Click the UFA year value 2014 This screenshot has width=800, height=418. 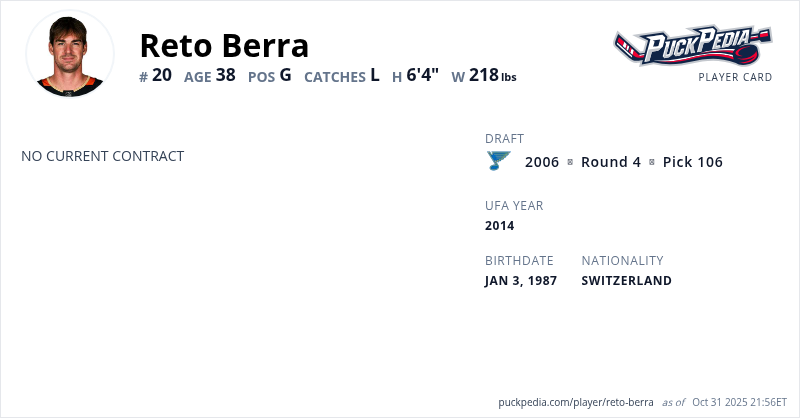click(x=500, y=225)
